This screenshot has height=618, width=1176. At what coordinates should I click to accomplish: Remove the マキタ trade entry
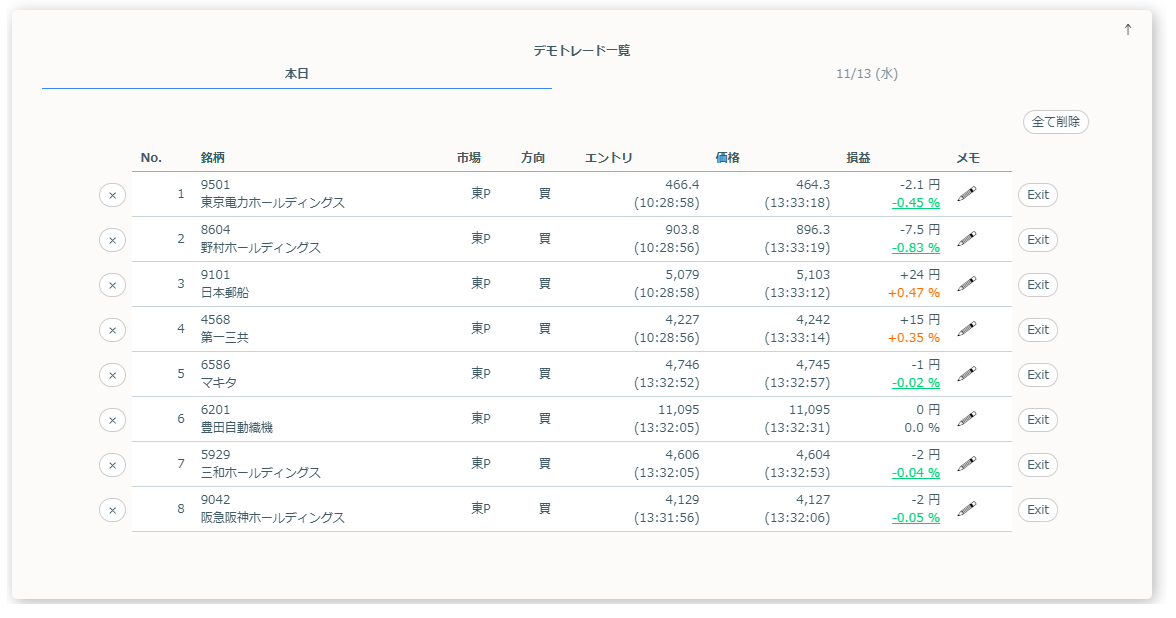(111, 374)
